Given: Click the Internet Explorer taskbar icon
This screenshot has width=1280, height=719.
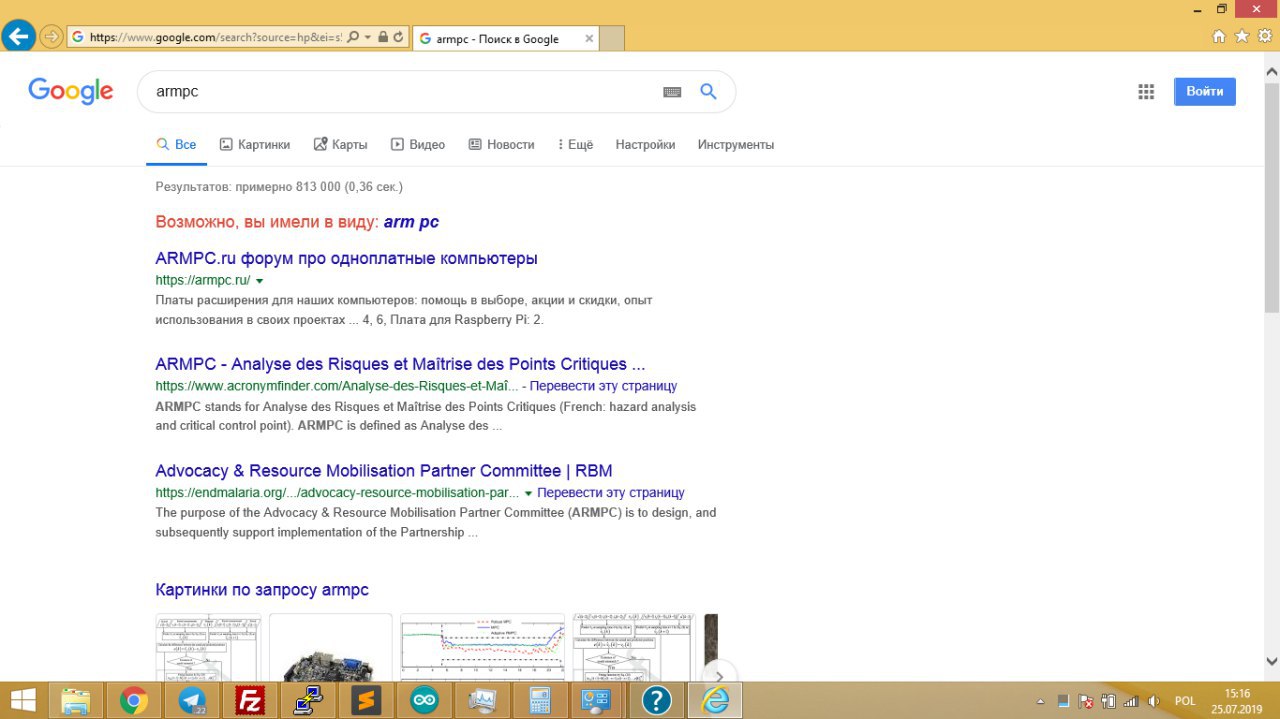Looking at the screenshot, I should [x=715, y=701].
